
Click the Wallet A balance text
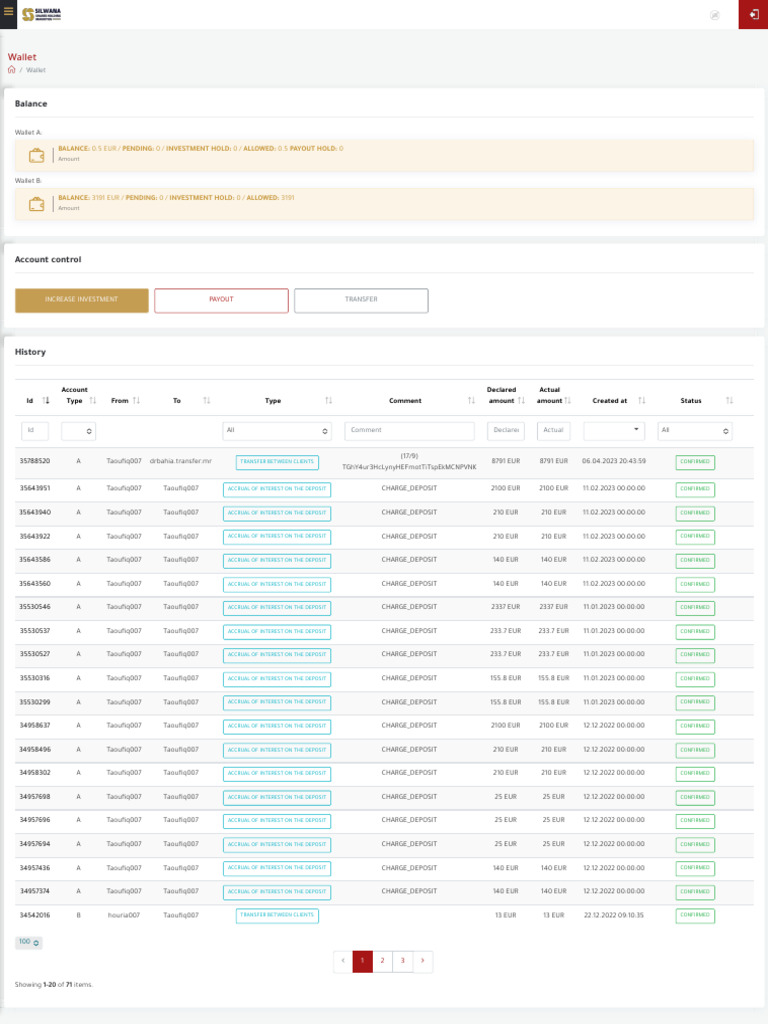200,148
